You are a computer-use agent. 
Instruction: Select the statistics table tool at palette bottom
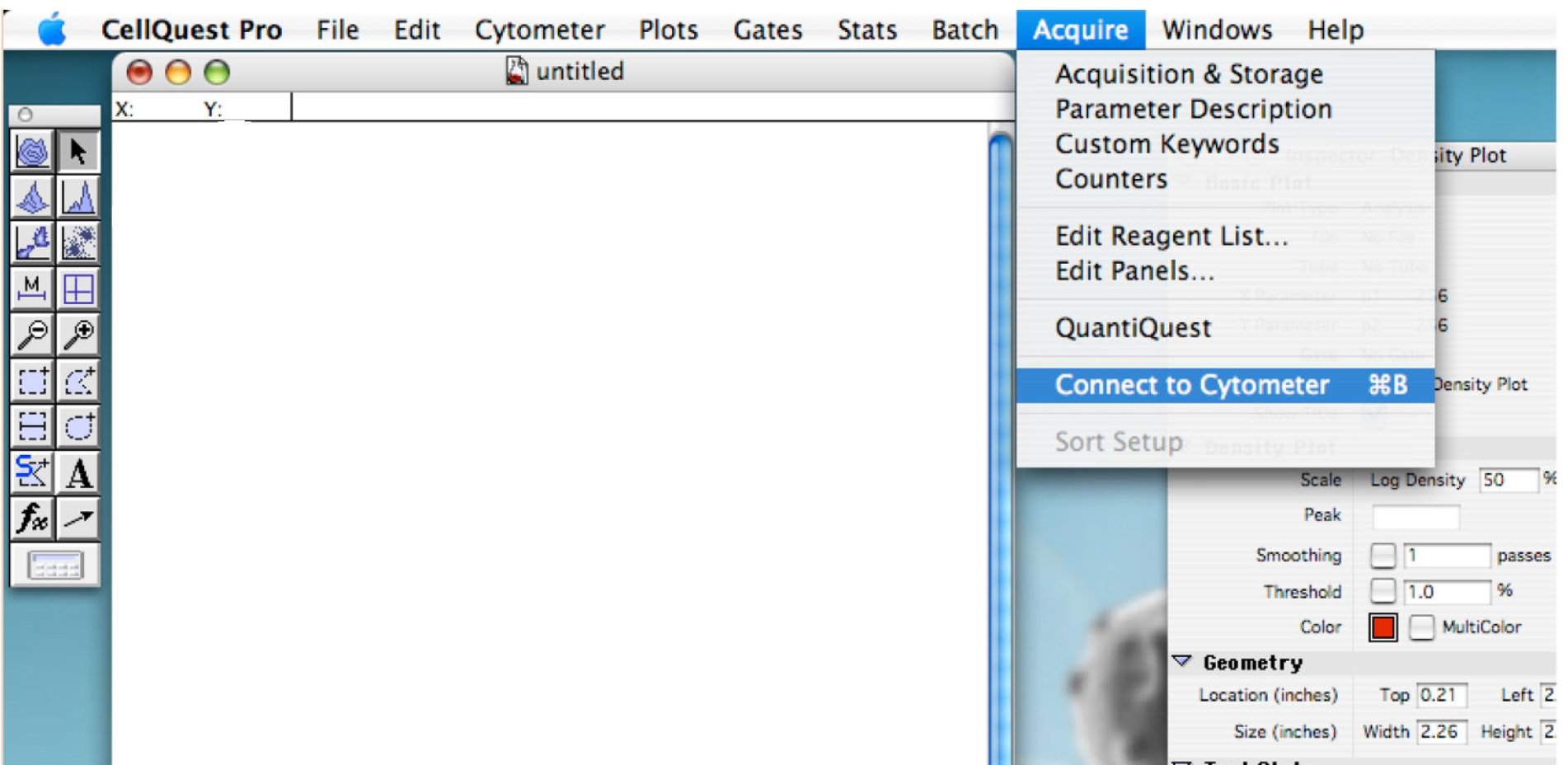click(55, 566)
